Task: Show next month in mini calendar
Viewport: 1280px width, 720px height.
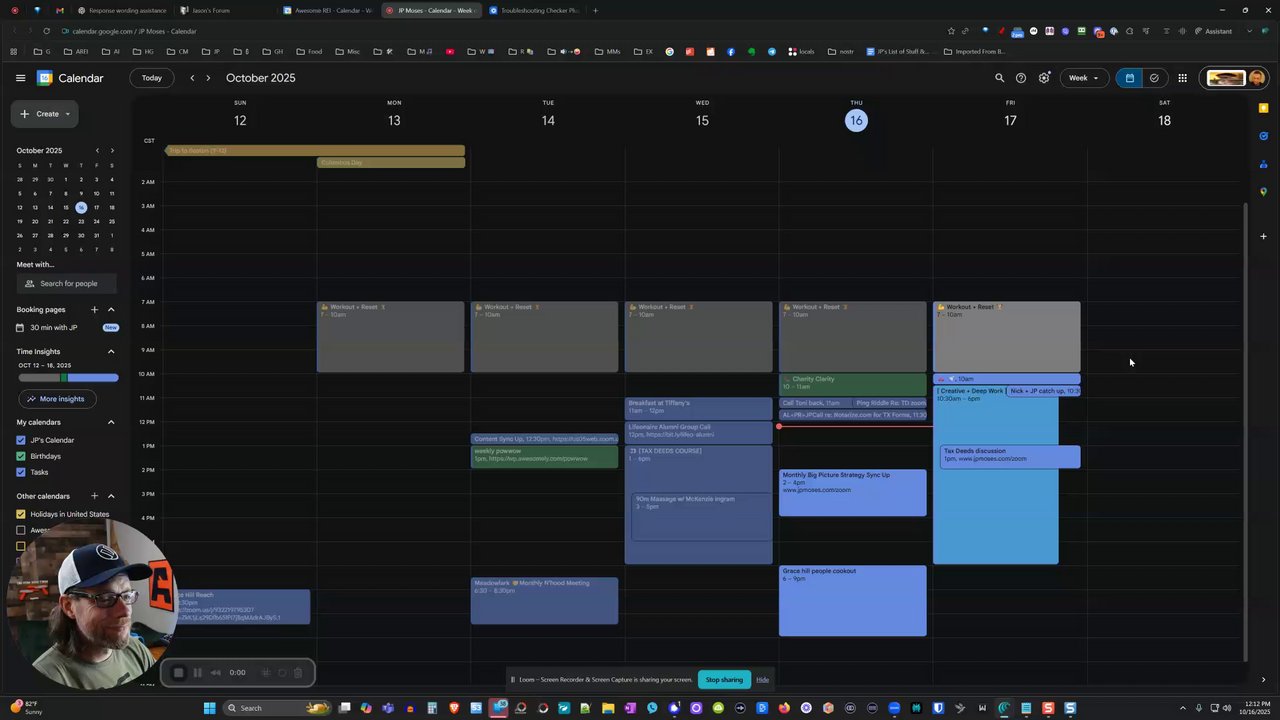Action: point(112,151)
